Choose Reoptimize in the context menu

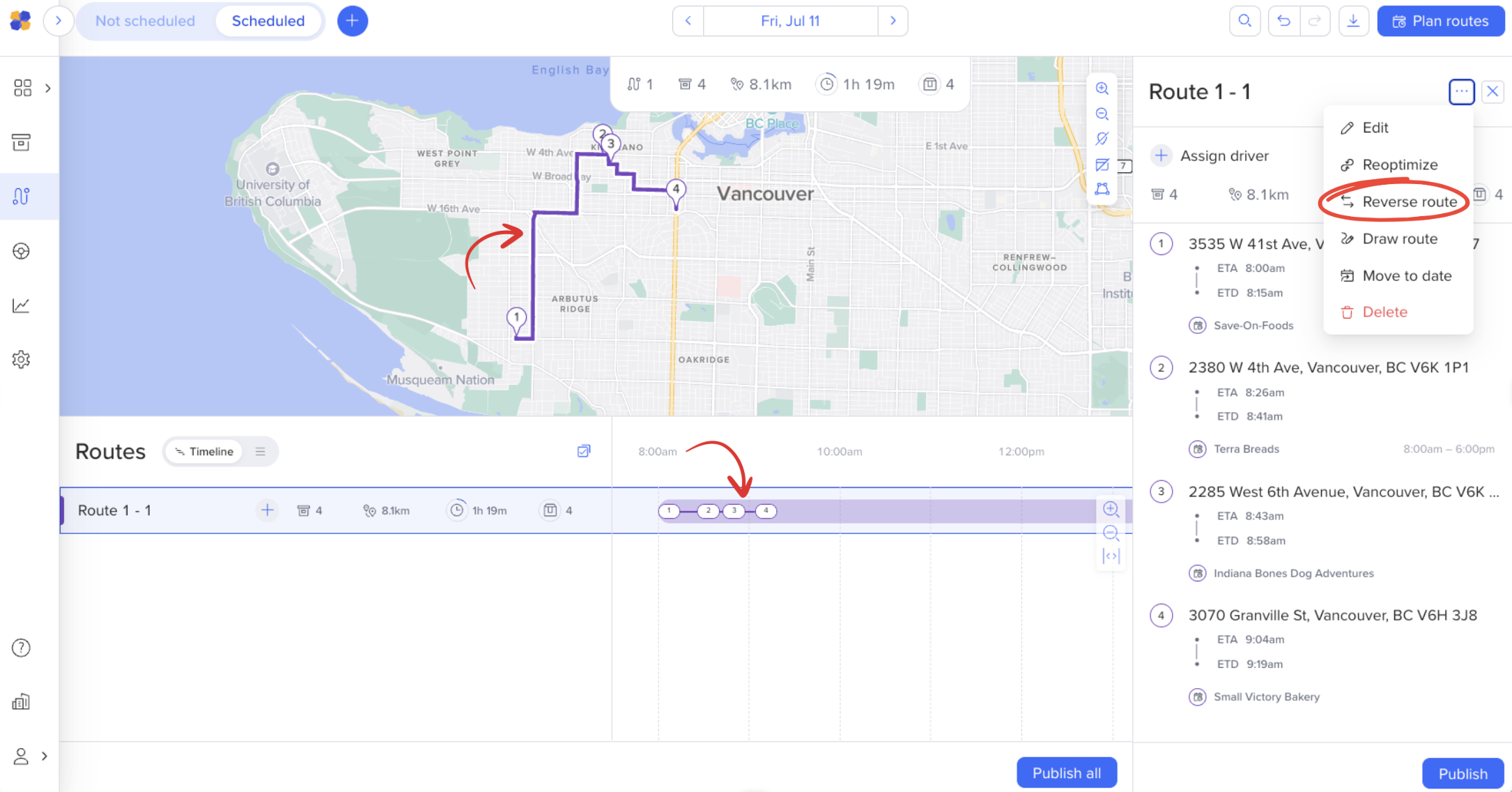tap(1399, 165)
